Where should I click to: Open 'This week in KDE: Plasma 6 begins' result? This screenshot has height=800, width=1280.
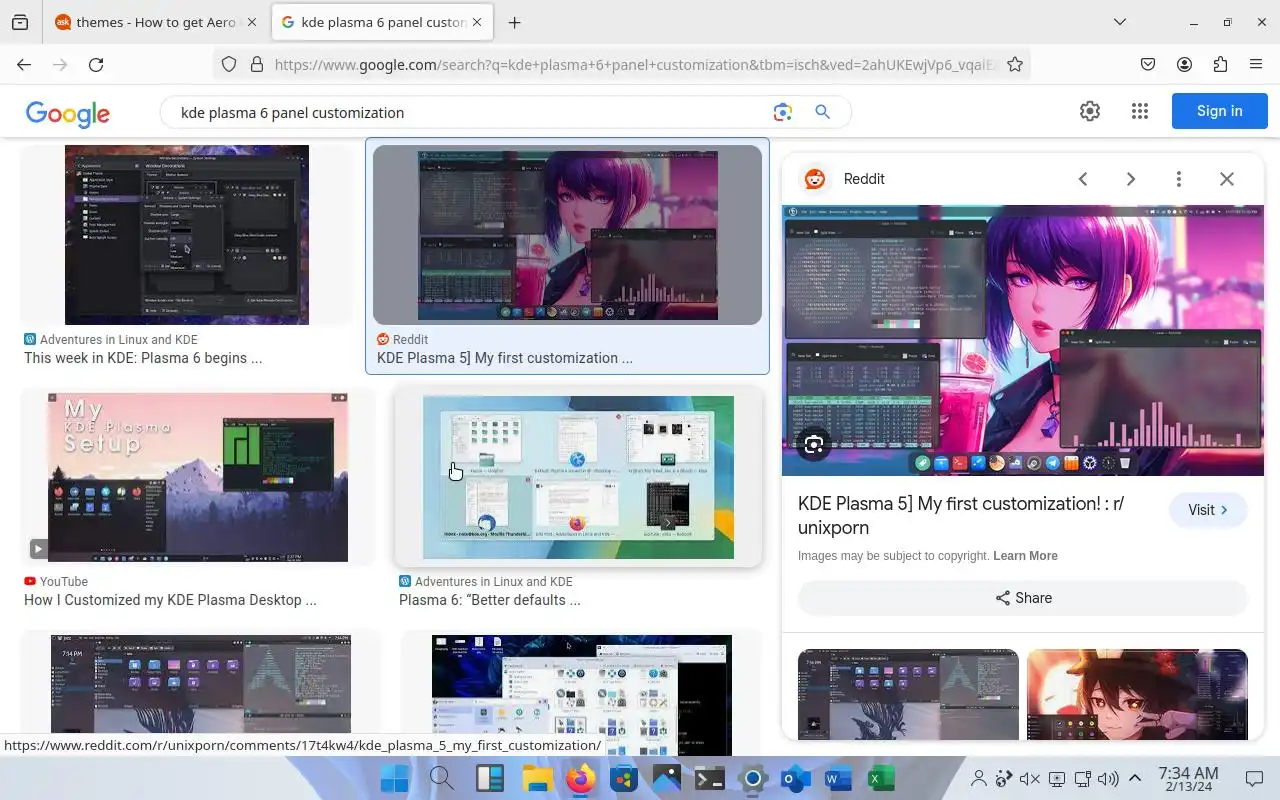143,358
